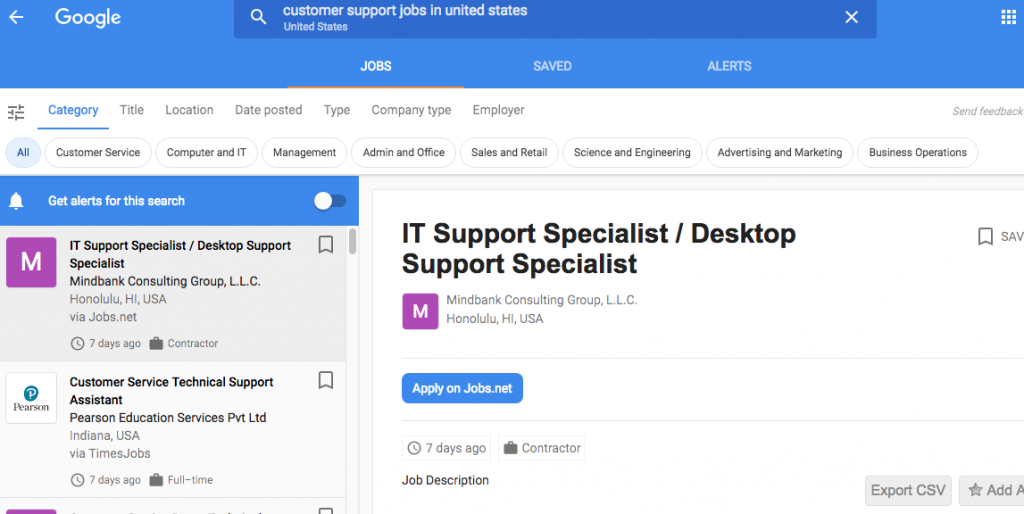Filter by Admin and Office chip
This screenshot has height=514, width=1024.
click(404, 153)
